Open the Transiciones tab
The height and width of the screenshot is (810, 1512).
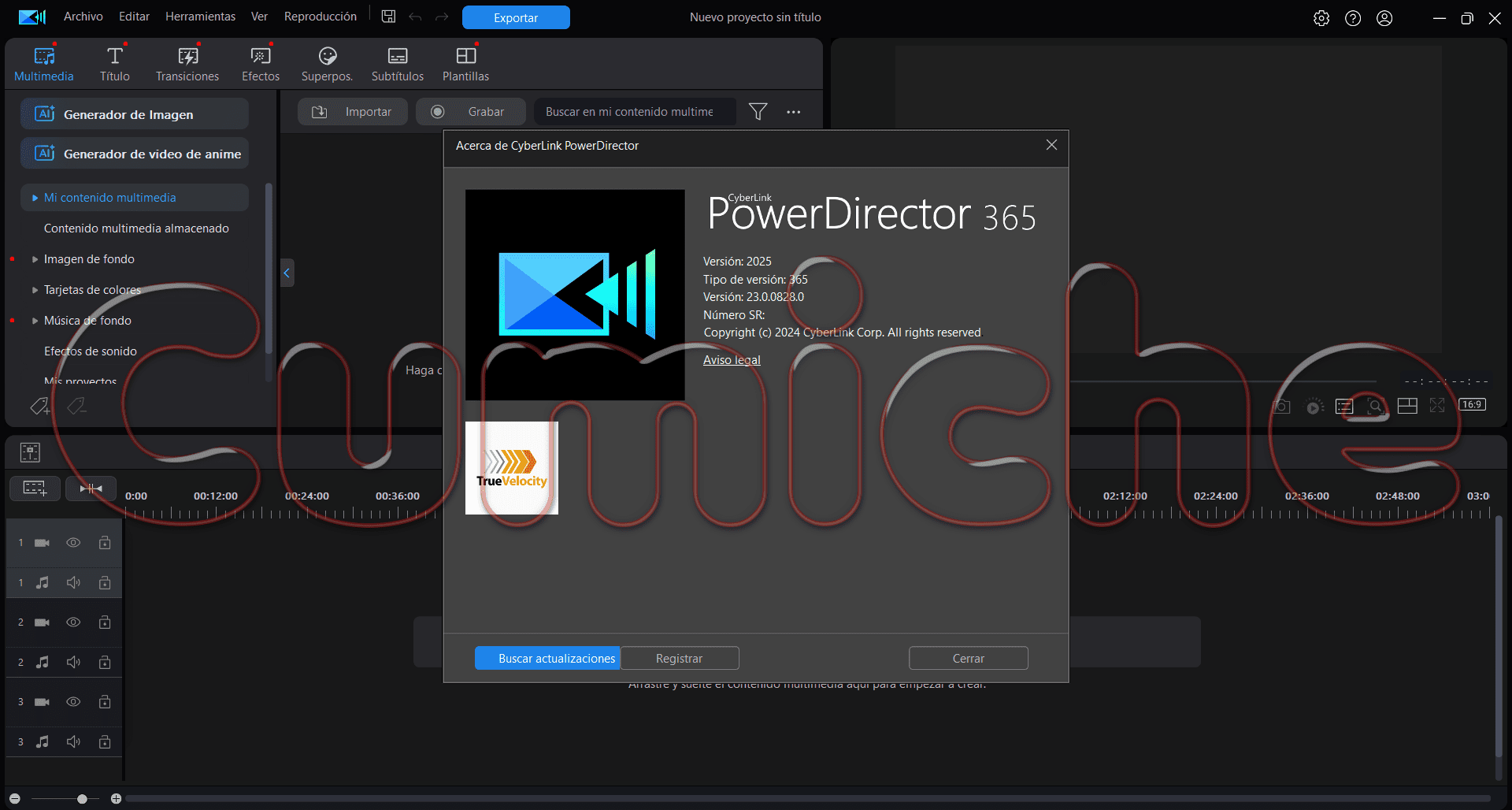pos(187,65)
